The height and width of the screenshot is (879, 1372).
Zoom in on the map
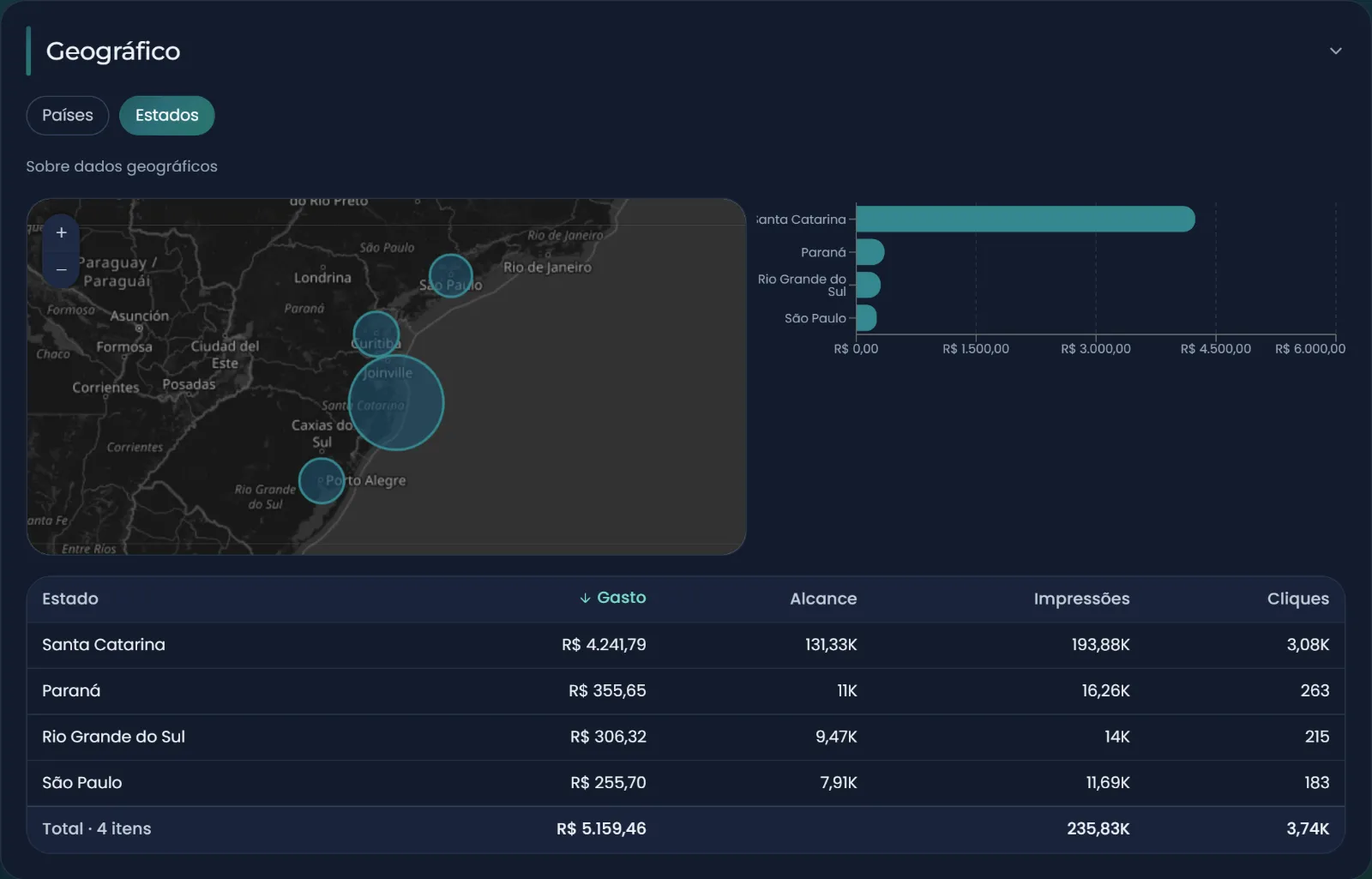pos(61,232)
